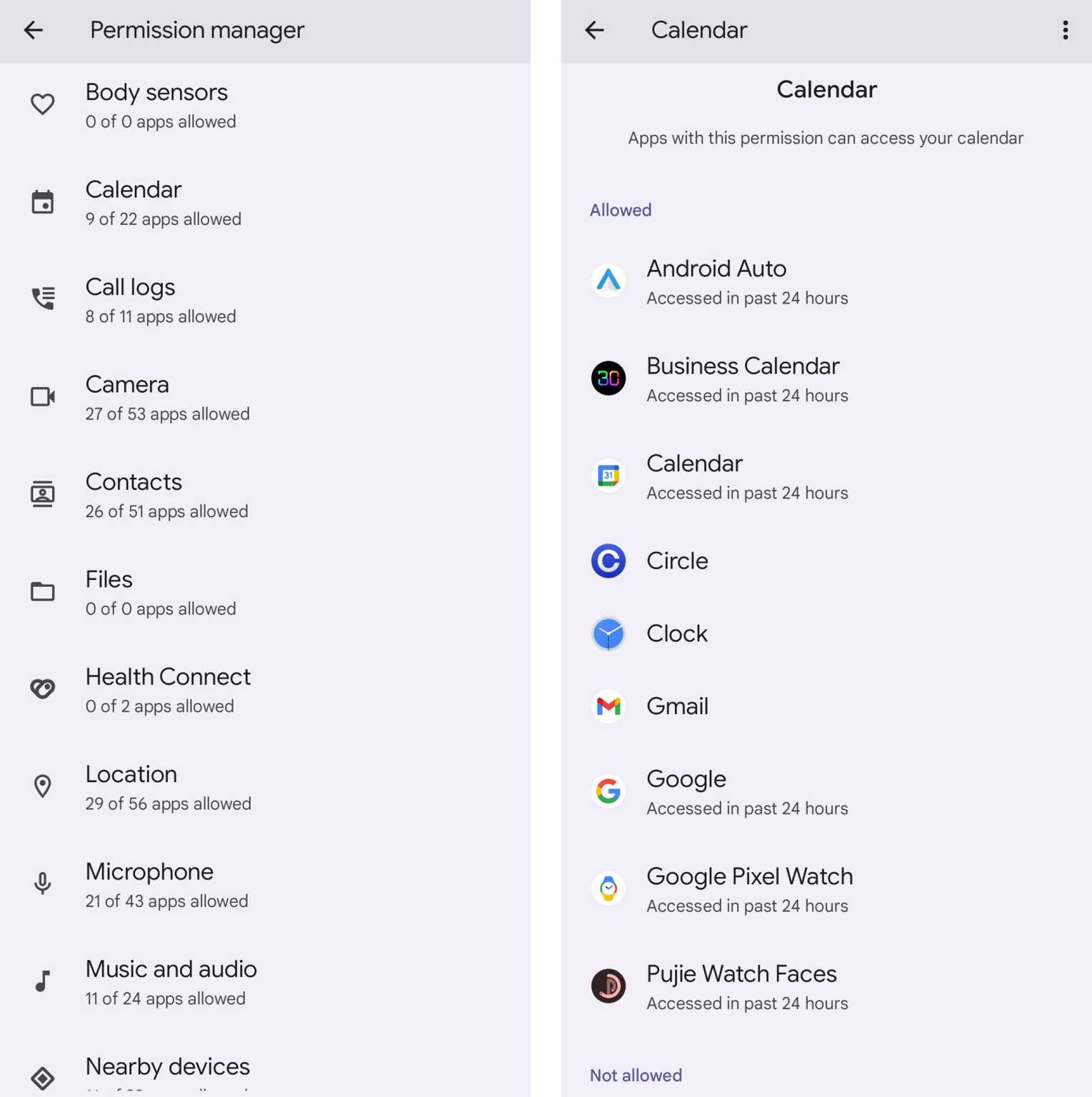
Task: Open the three-dot overflow menu
Action: (x=1065, y=30)
